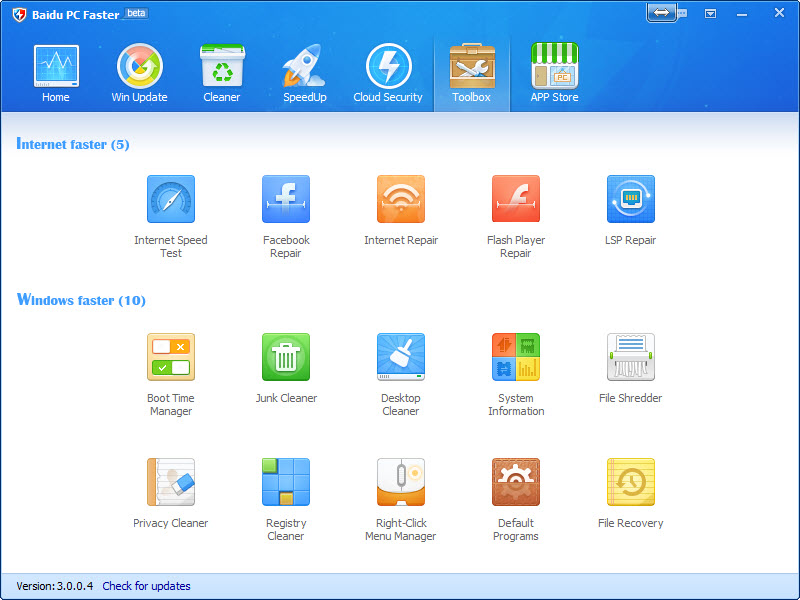Click the Check for updates link
800x600 pixels.
pyautogui.click(x=146, y=586)
